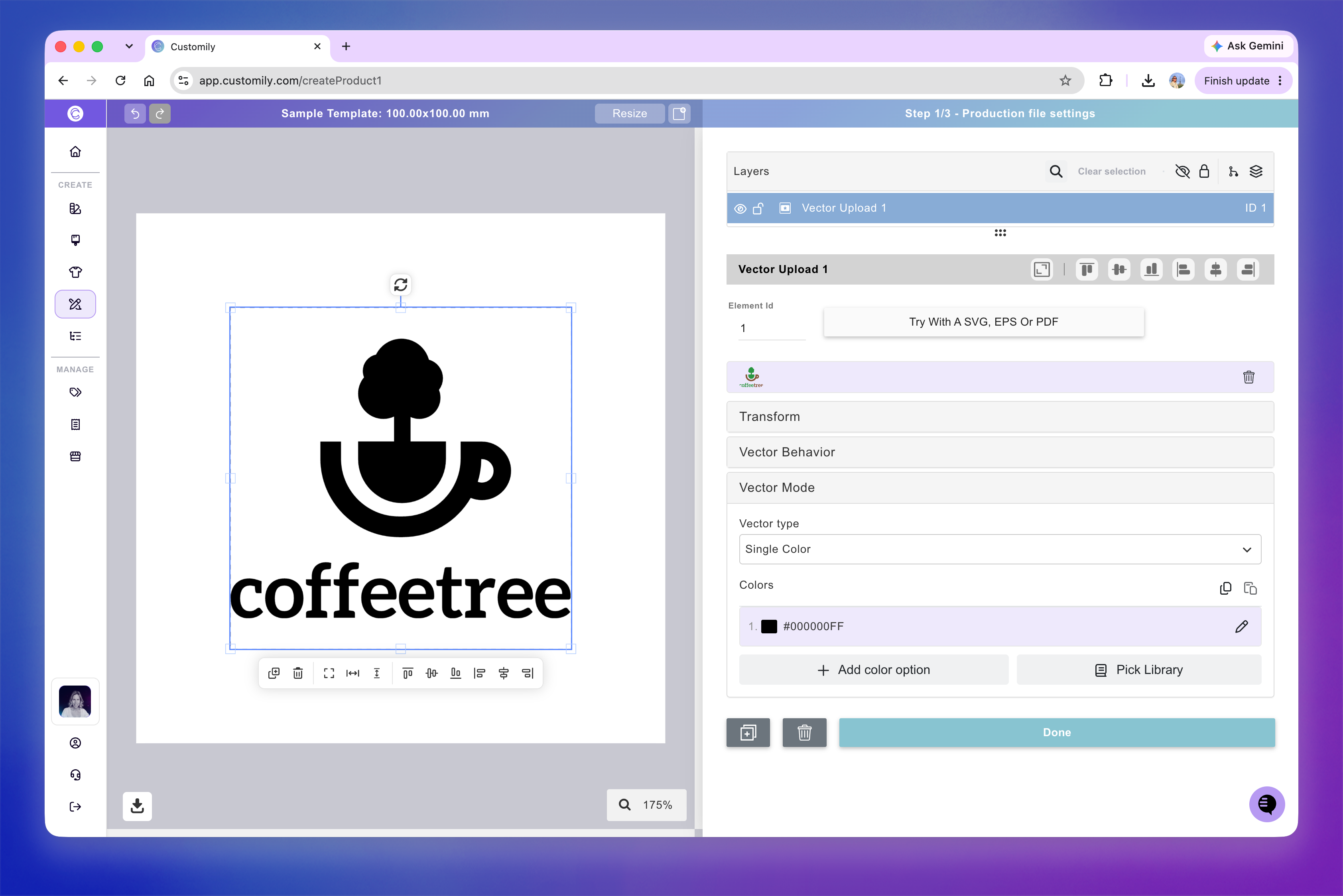Toggle visibility of Vector Upload 1 layer
This screenshot has width=1343, height=896.
click(x=740, y=208)
